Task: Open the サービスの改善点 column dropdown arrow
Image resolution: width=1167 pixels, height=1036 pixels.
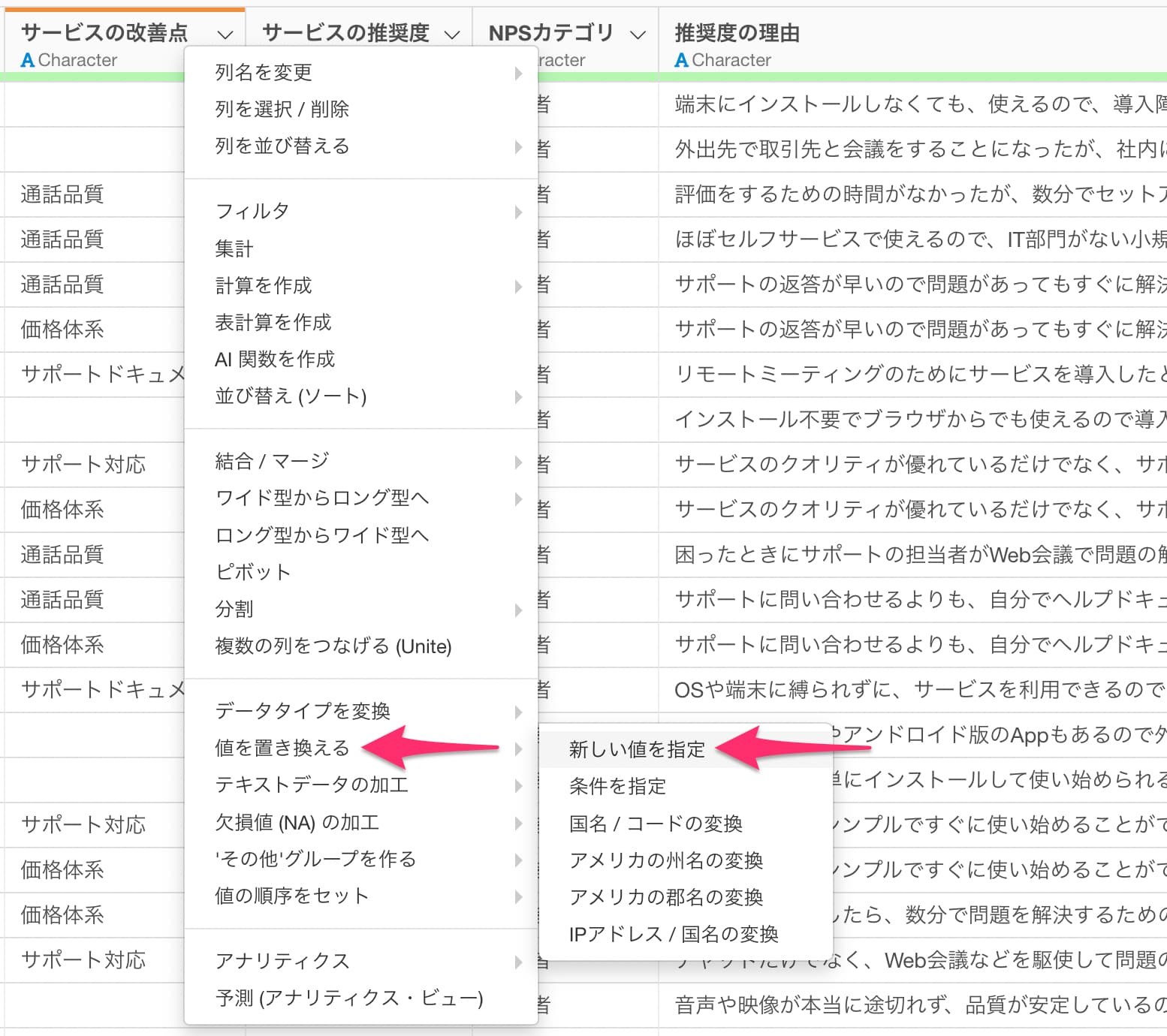Action: (225, 35)
